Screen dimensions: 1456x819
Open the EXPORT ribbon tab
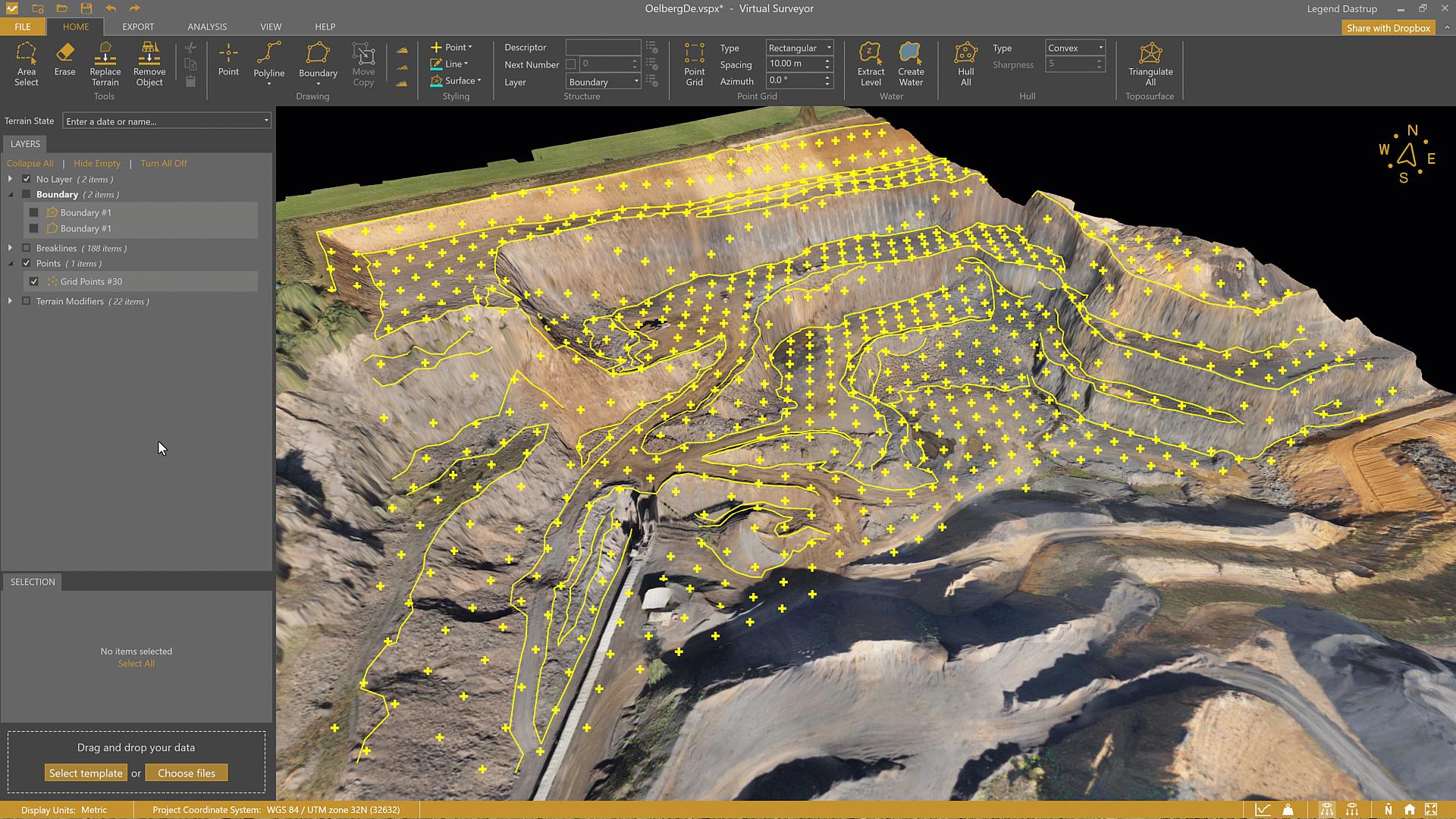click(x=138, y=27)
